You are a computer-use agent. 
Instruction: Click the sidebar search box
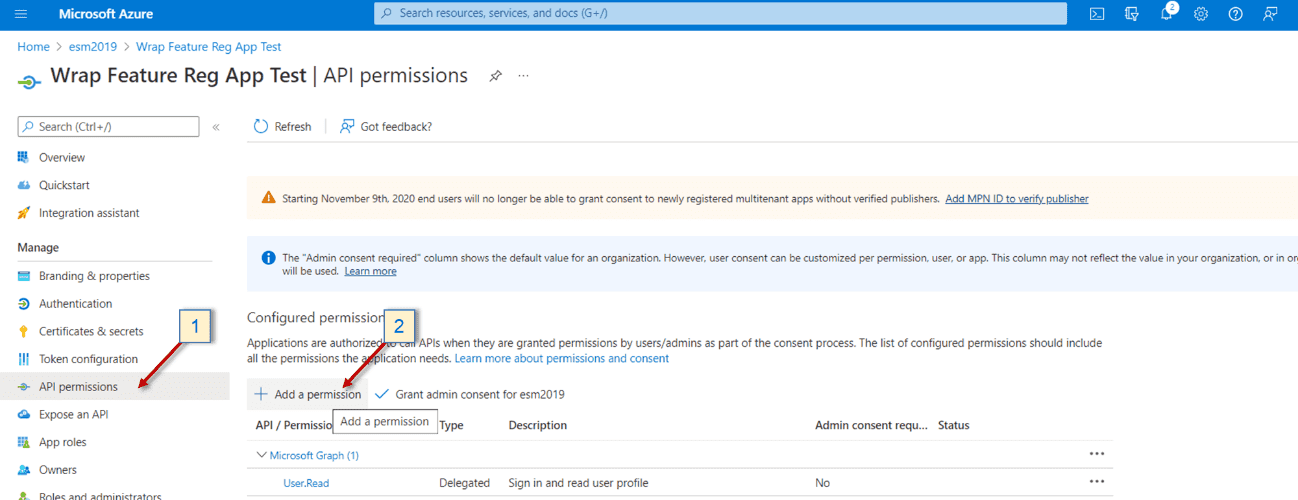108,127
